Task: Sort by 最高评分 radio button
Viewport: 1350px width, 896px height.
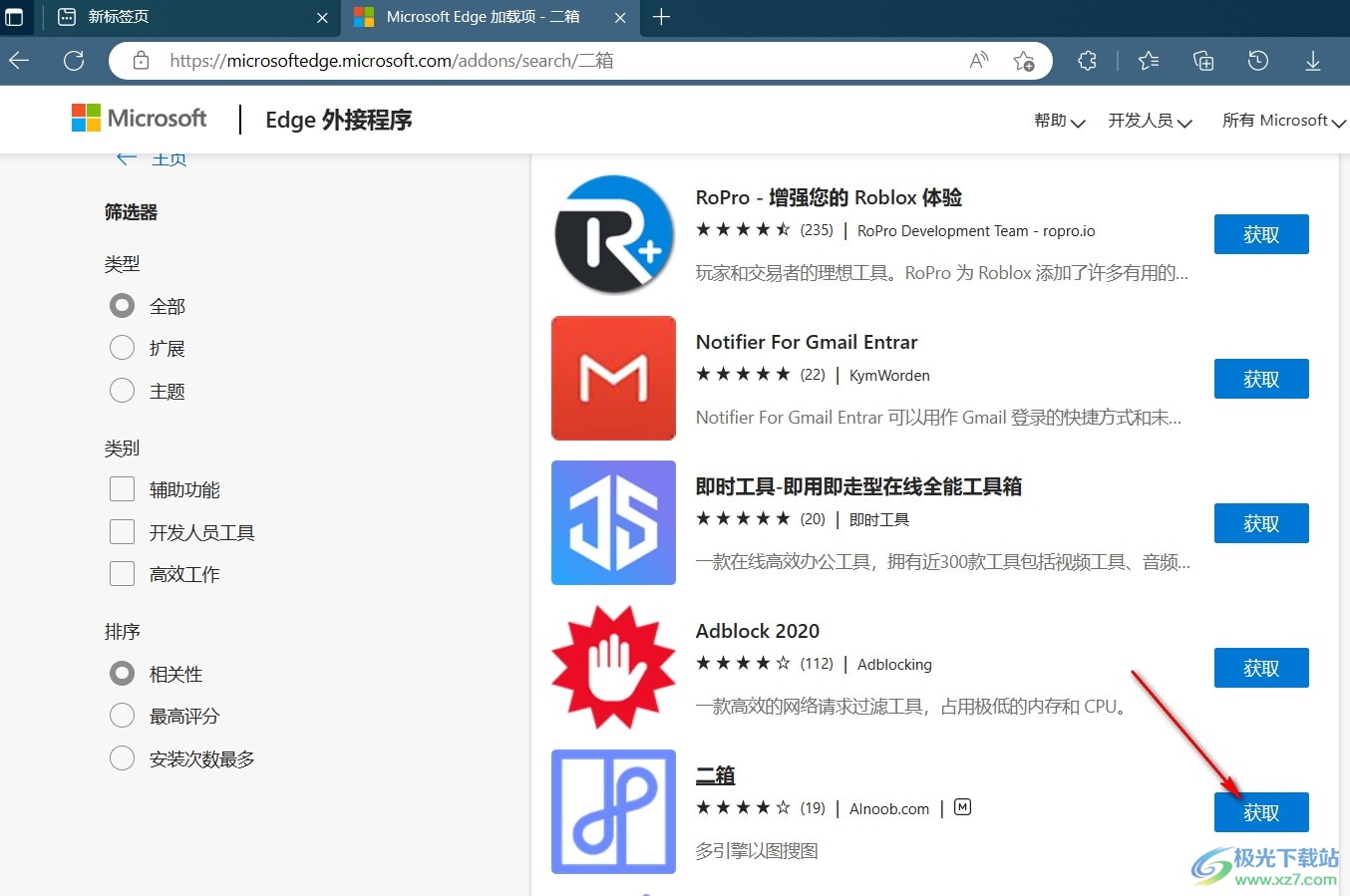Action: 122,716
